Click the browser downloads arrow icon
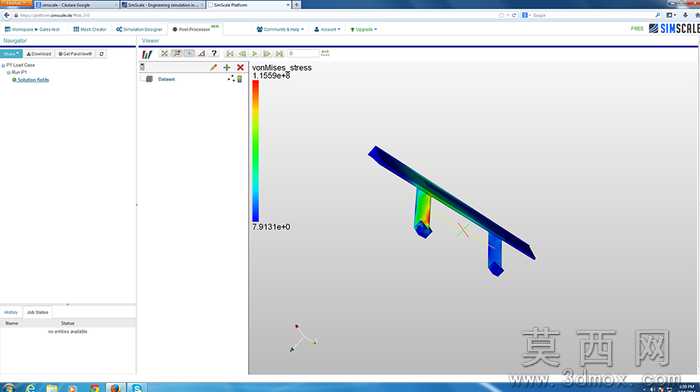The height and width of the screenshot is (392, 700). [x=685, y=15]
